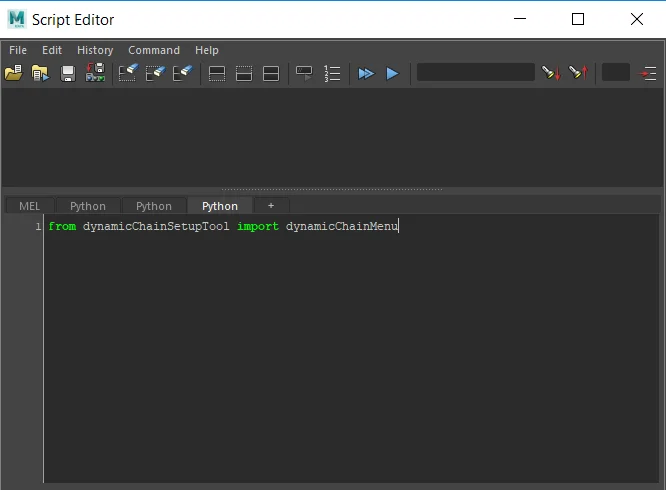
Task: Click the Go to Line number field
Action: (x=616, y=72)
